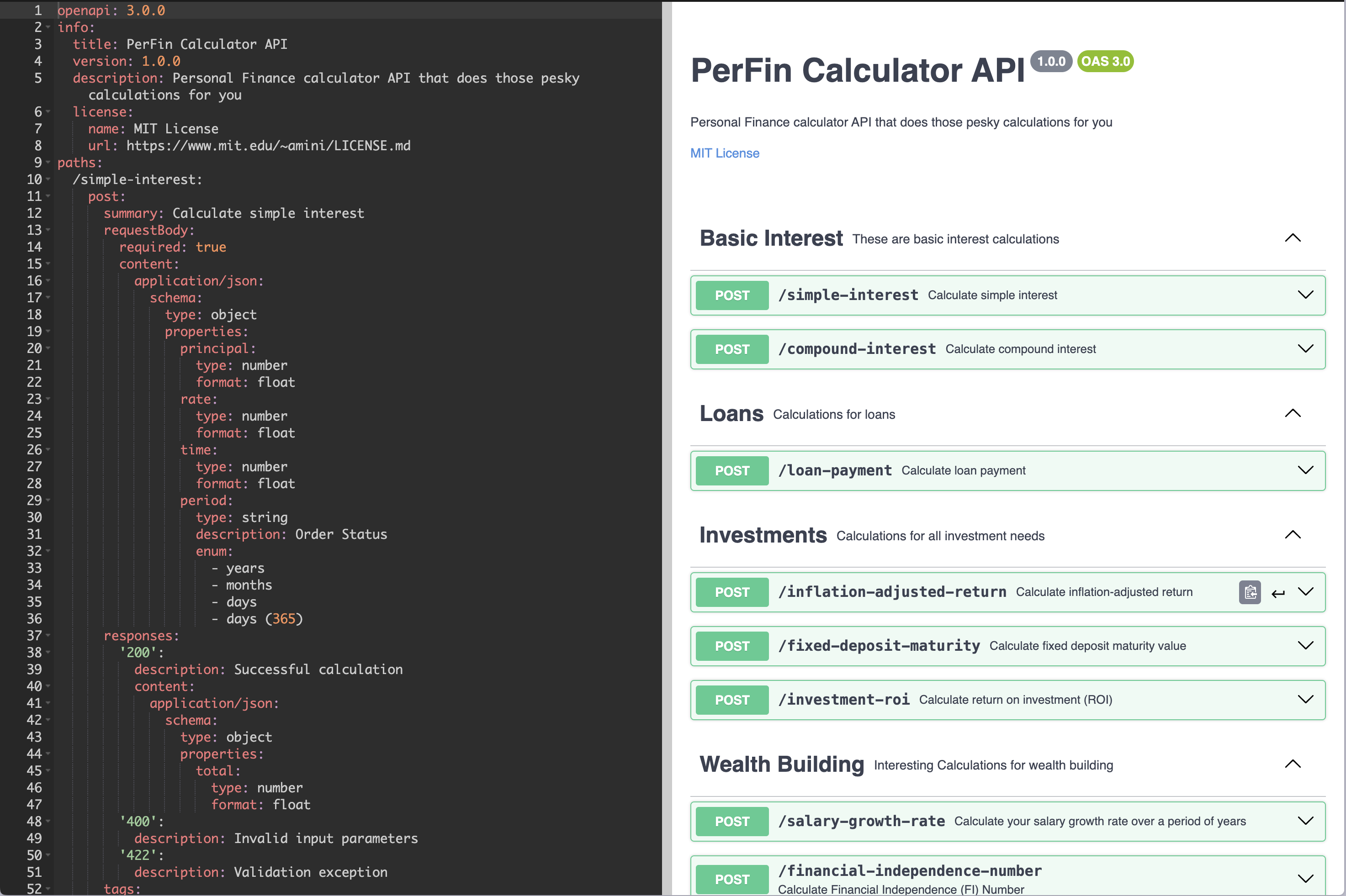Open the Loans tag section header

(x=731, y=414)
